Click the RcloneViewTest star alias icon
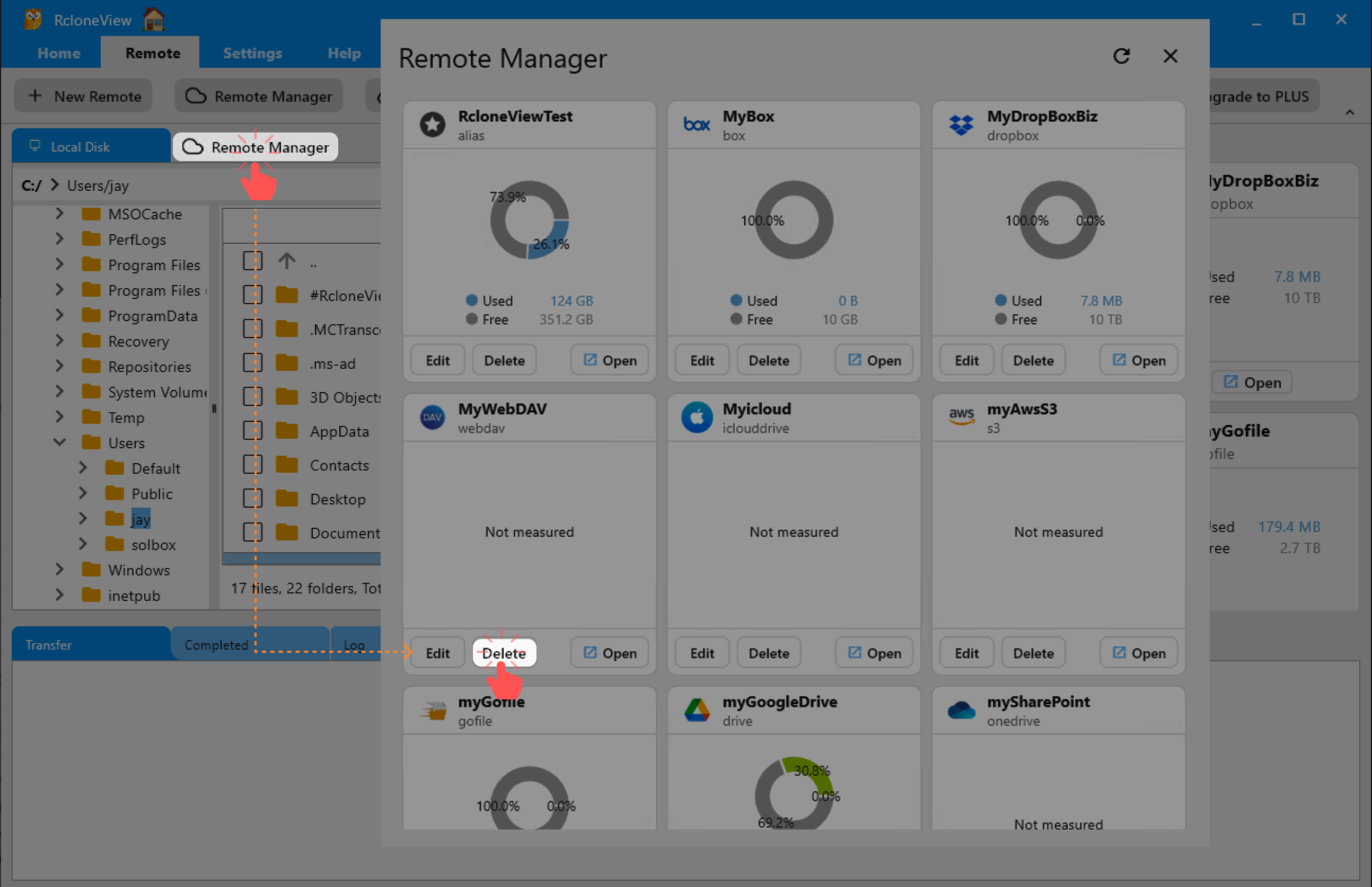 432,125
